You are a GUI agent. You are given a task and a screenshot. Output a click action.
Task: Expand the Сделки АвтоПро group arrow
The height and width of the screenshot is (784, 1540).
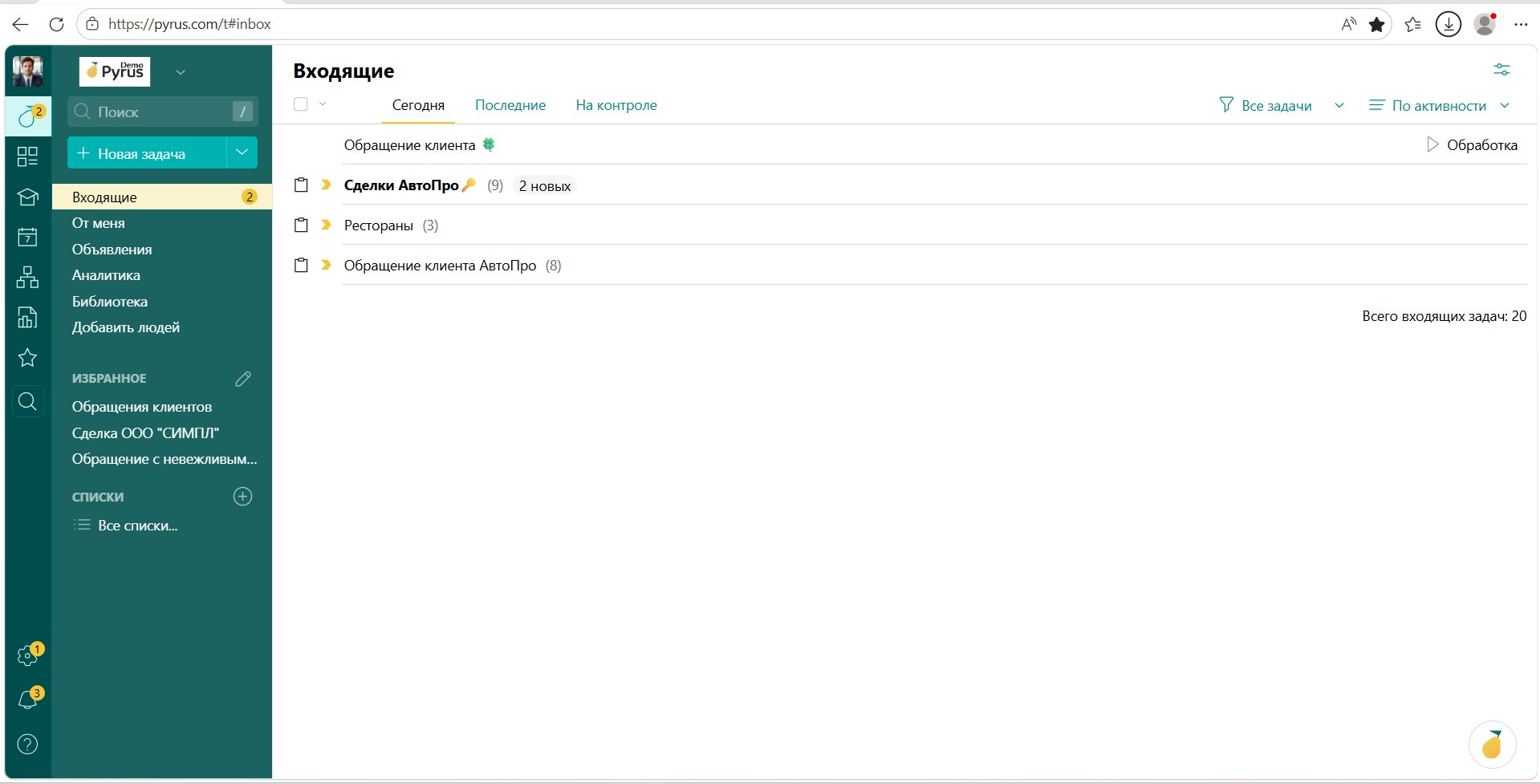tap(326, 185)
